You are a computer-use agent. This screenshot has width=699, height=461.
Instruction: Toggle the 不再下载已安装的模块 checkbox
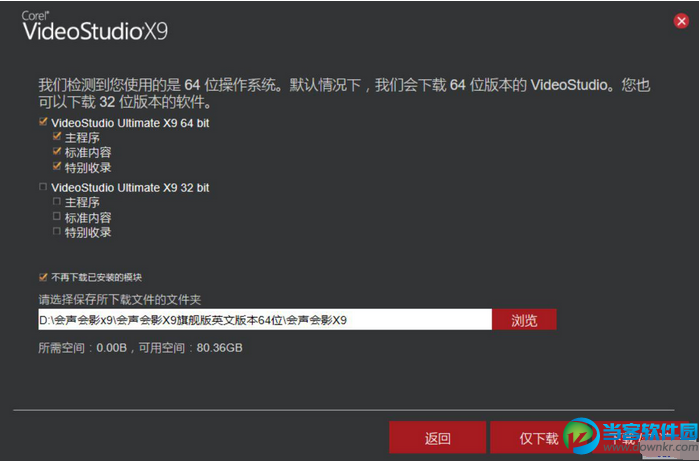coord(43,277)
